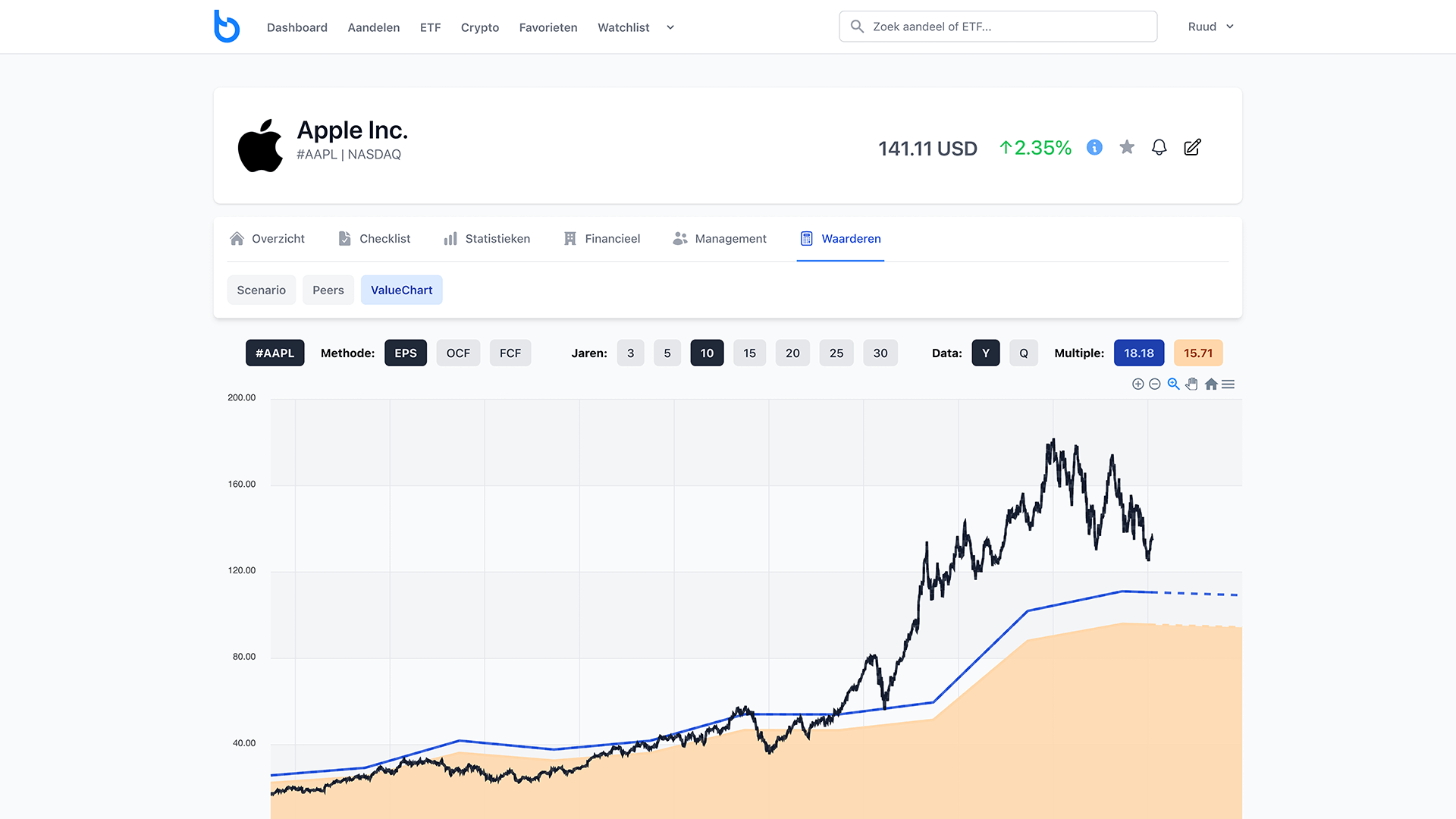Click the Management people icon
Screen dimensions: 1456x819
[680, 239]
